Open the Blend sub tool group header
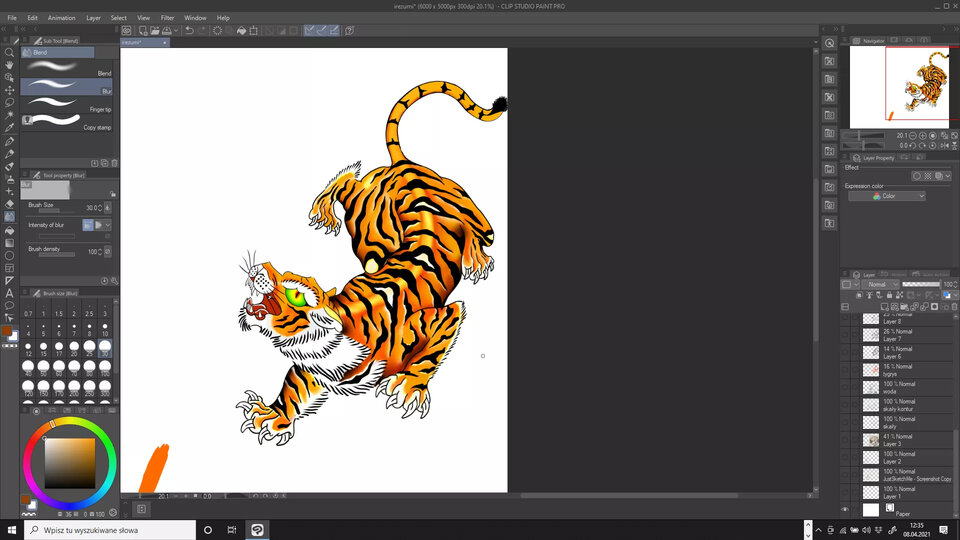960x540 pixels. pos(58,53)
